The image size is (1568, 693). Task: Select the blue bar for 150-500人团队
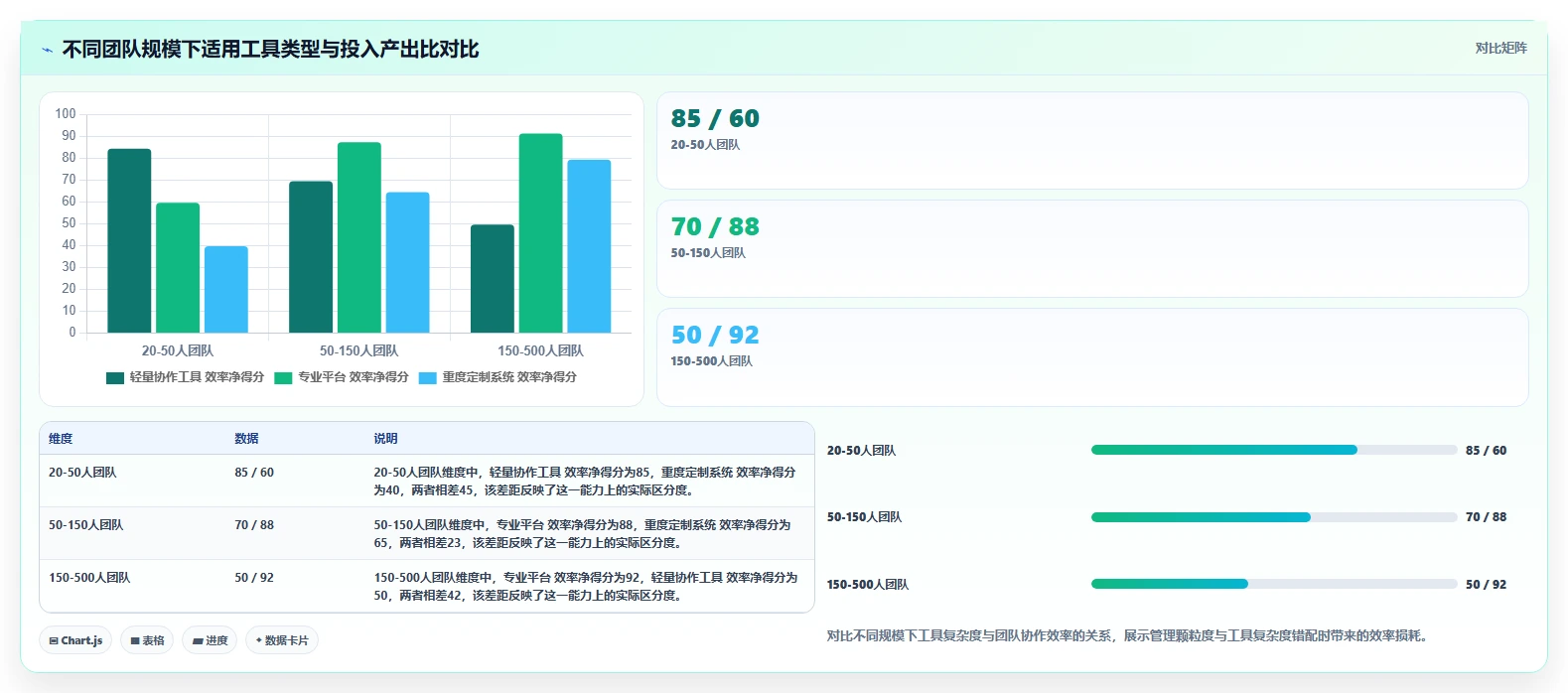pyautogui.click(x=589, y=246)
